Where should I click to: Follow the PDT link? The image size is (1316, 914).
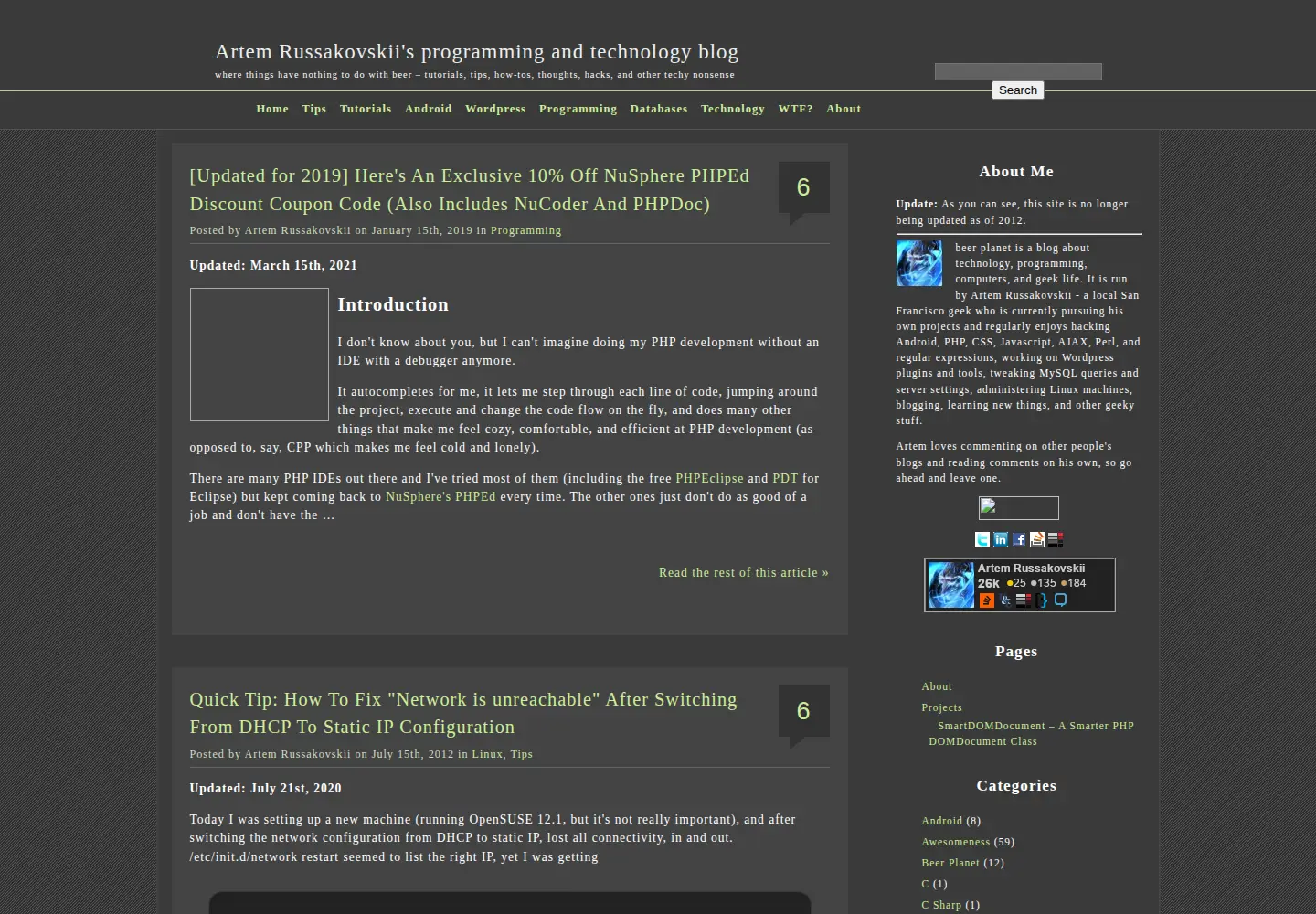coord(785,478)
